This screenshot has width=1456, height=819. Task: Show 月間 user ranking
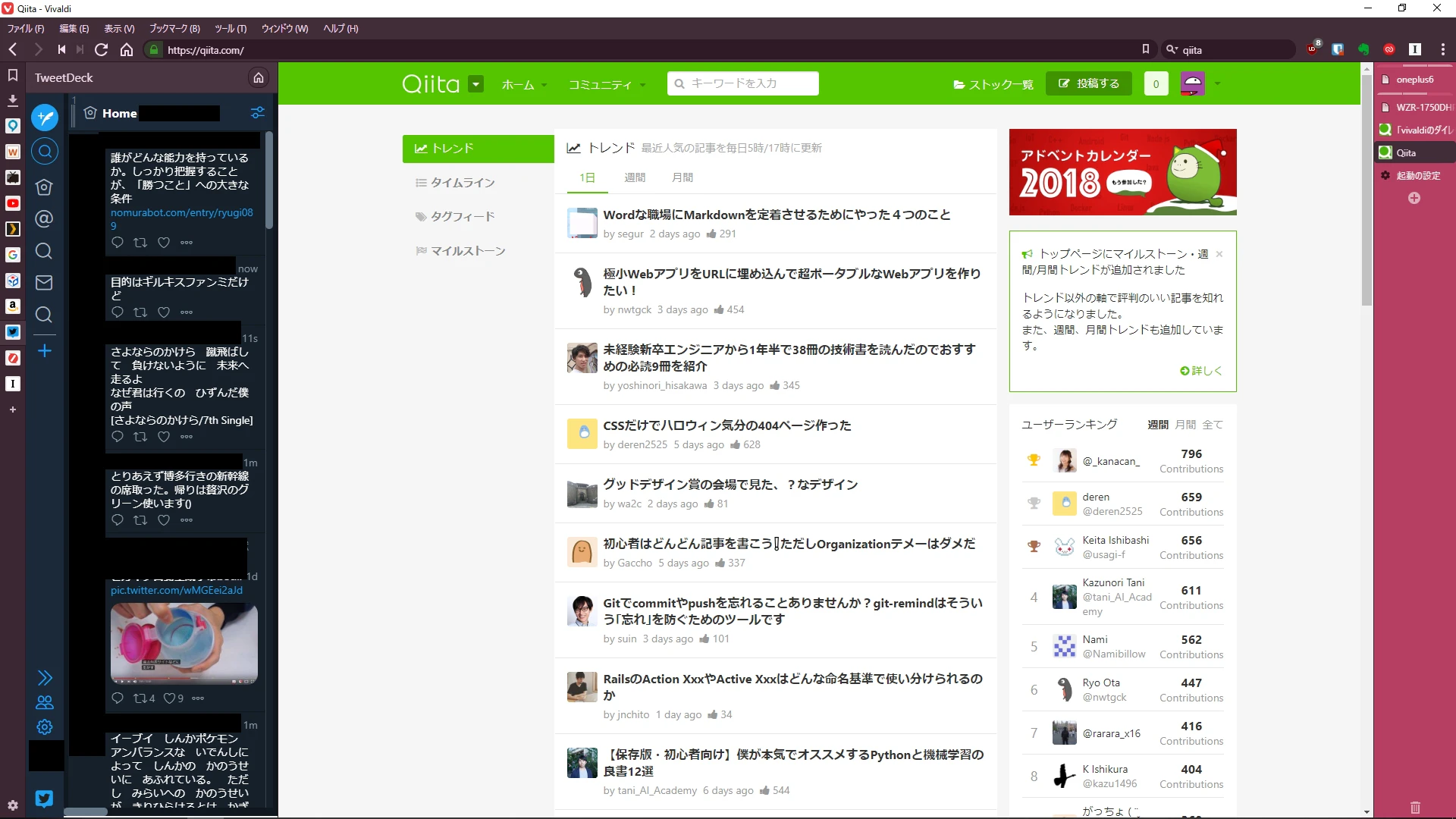coord(1185,425)
